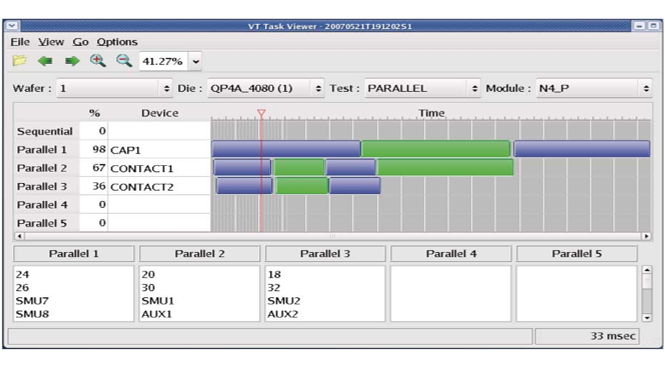Click the Parallel 4 column header button
This screenshot has height=368, width=665.
(451, 254)
